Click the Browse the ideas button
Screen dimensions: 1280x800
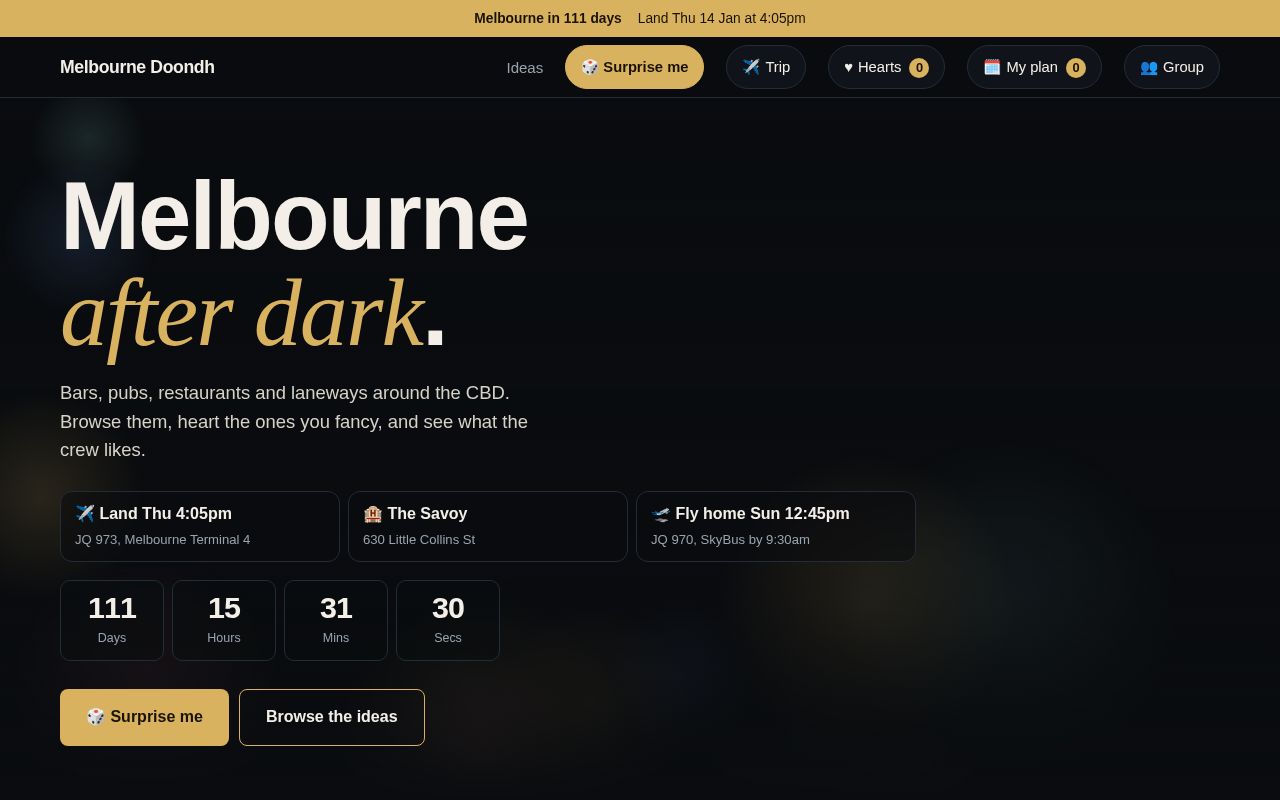[x=332, y=717]
